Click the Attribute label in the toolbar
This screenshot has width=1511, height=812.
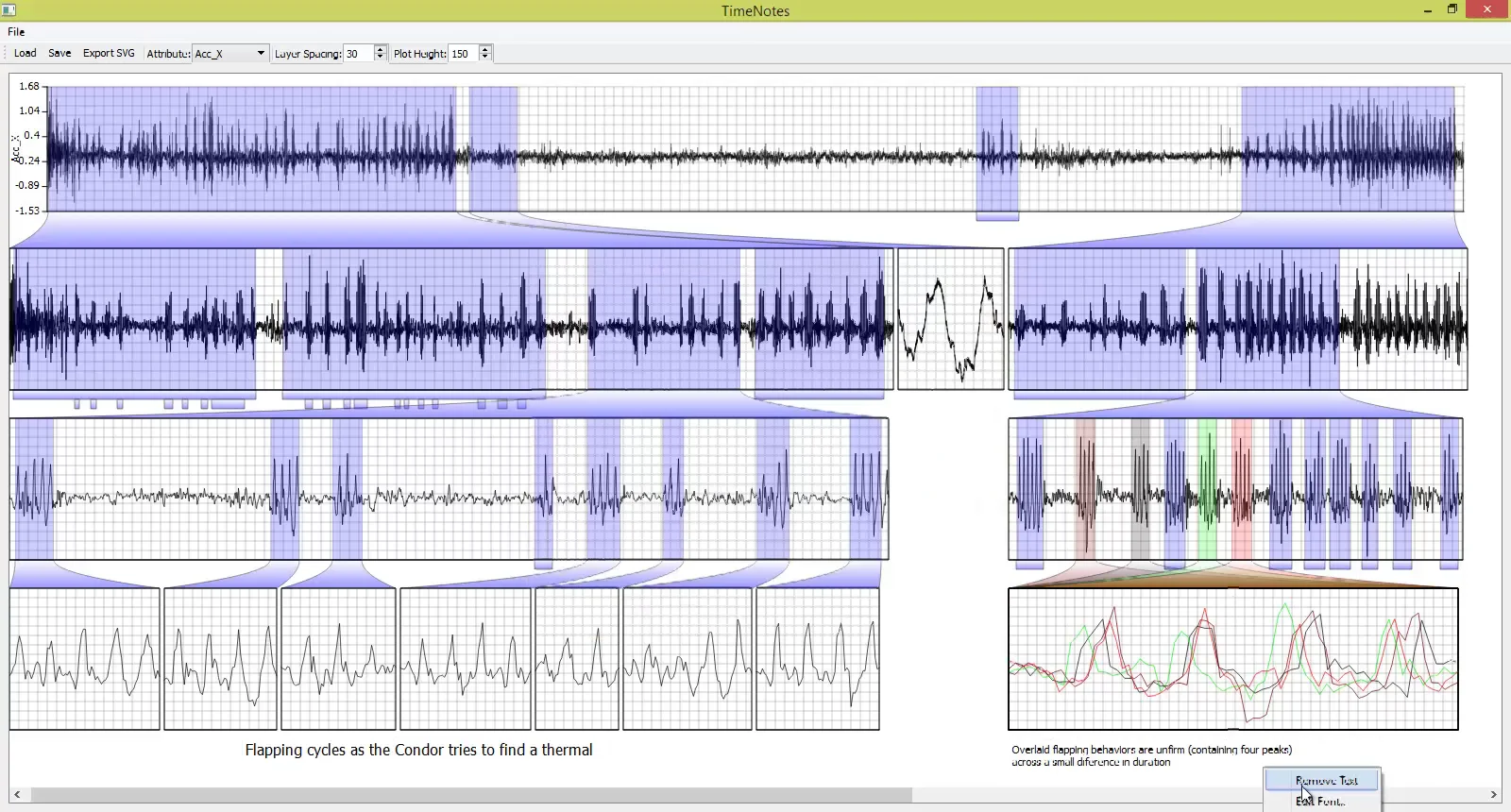(x=168, y=54)
